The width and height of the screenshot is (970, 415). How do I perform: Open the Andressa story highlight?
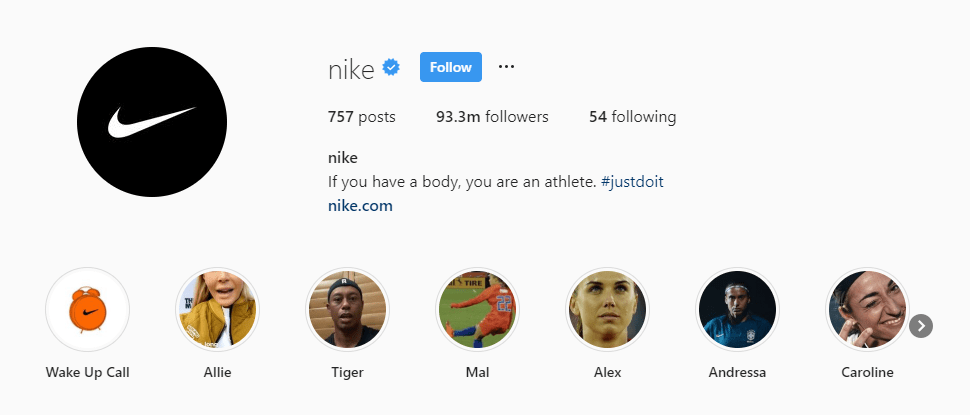[x=737, y=310]
